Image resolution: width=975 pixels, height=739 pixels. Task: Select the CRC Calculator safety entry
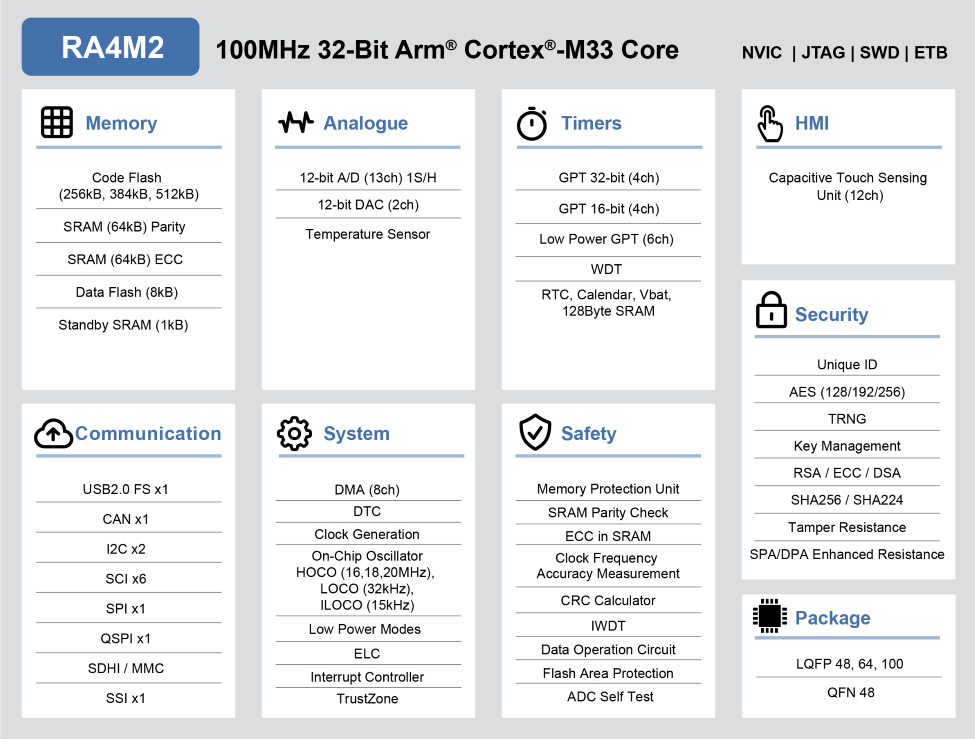click(x=608, y=601)
